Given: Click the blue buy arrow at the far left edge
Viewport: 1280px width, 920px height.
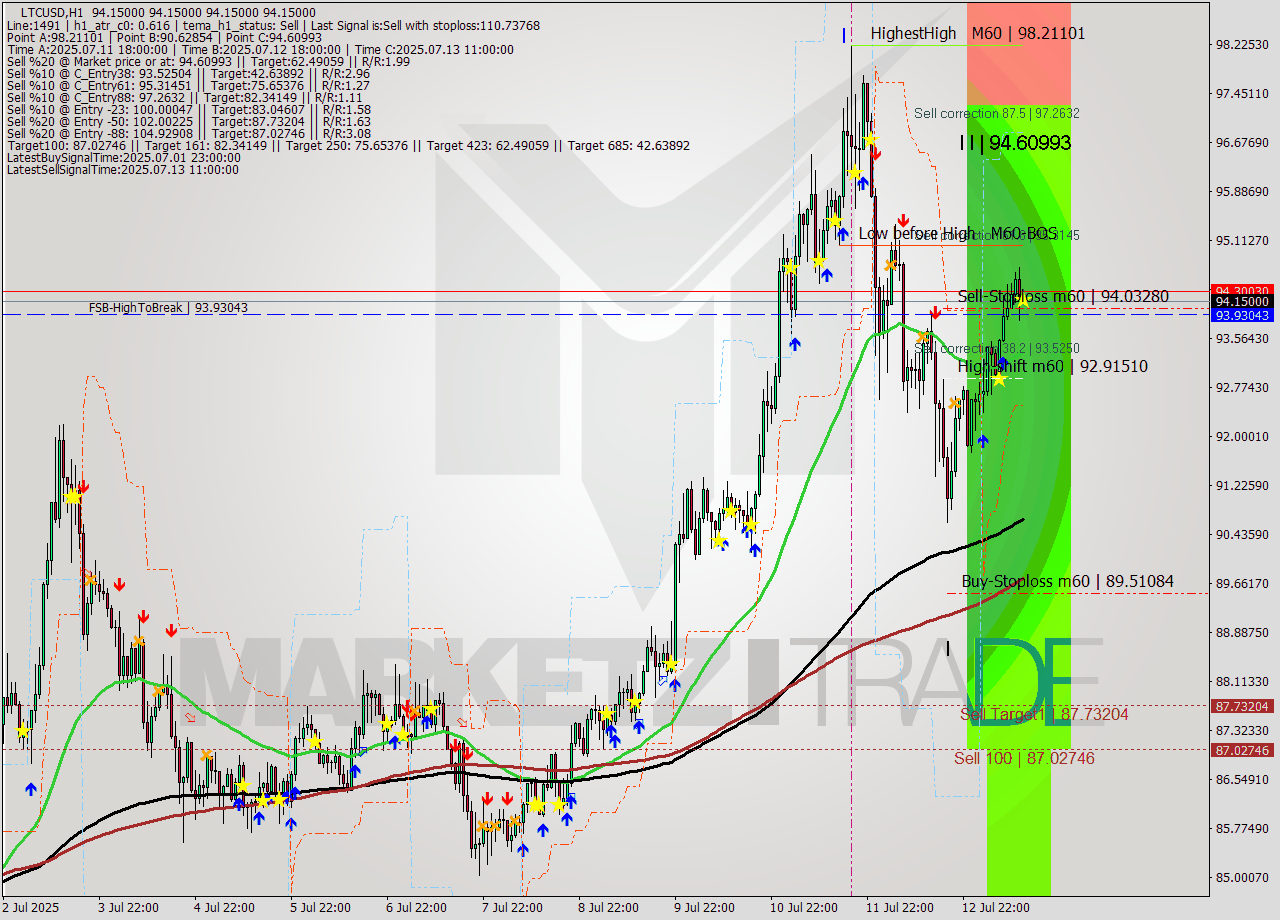Looking at the screenshot, I should point(31,789).
